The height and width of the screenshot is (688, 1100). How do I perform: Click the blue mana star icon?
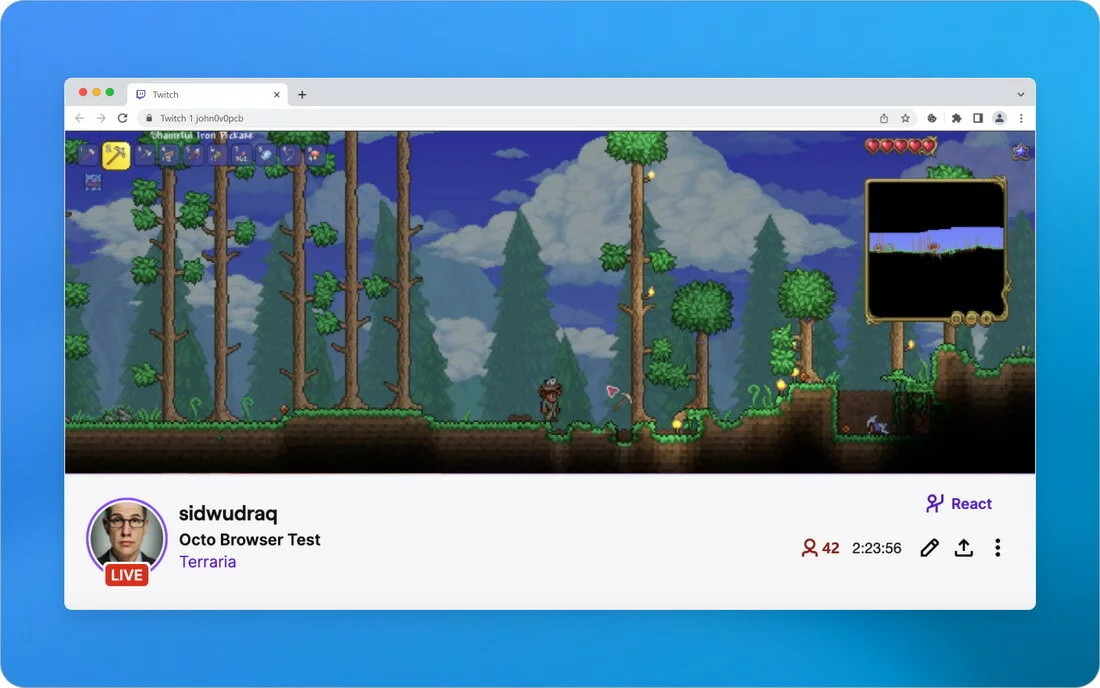pos(1021,151)
